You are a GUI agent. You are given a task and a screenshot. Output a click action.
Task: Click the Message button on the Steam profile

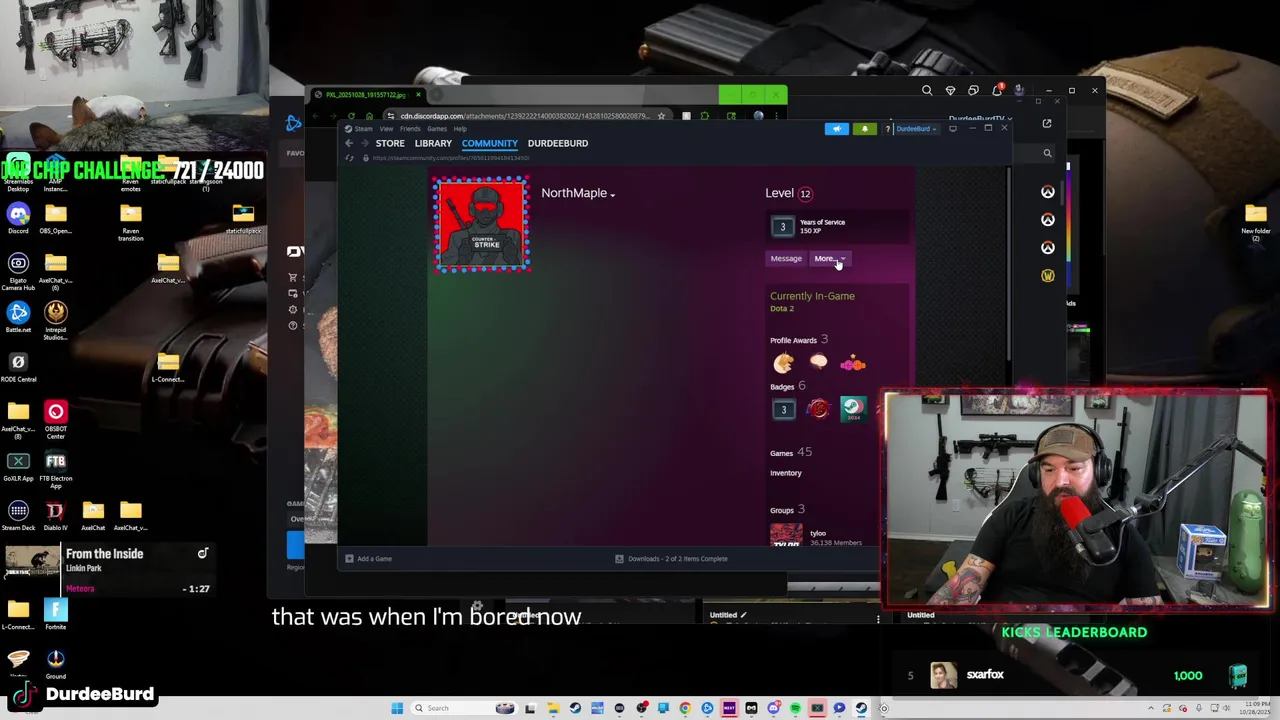click(x=786, y=259)
